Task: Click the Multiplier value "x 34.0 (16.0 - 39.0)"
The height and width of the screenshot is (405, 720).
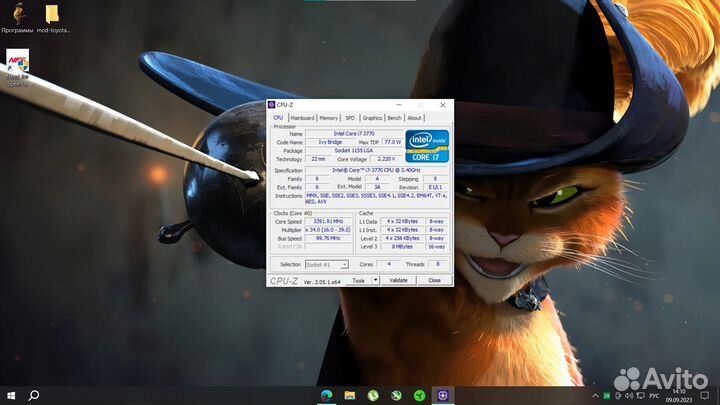Action: (328, 230)
